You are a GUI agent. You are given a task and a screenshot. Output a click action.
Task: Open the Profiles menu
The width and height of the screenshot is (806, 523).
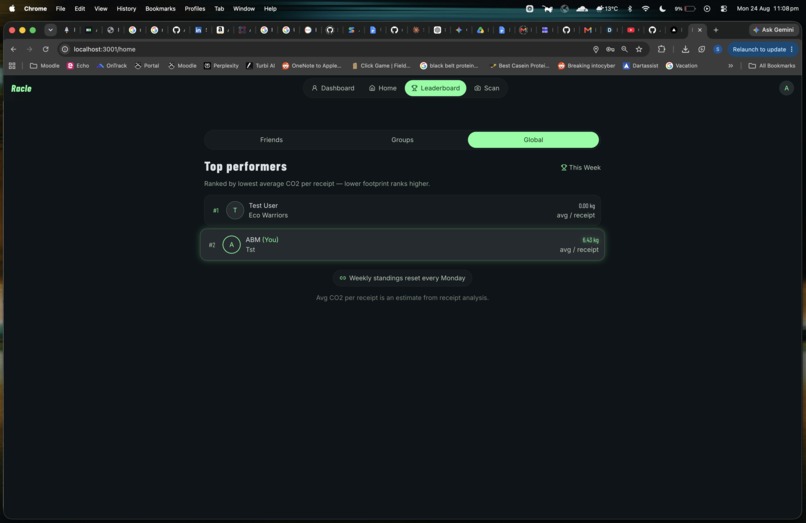[195, 9]
